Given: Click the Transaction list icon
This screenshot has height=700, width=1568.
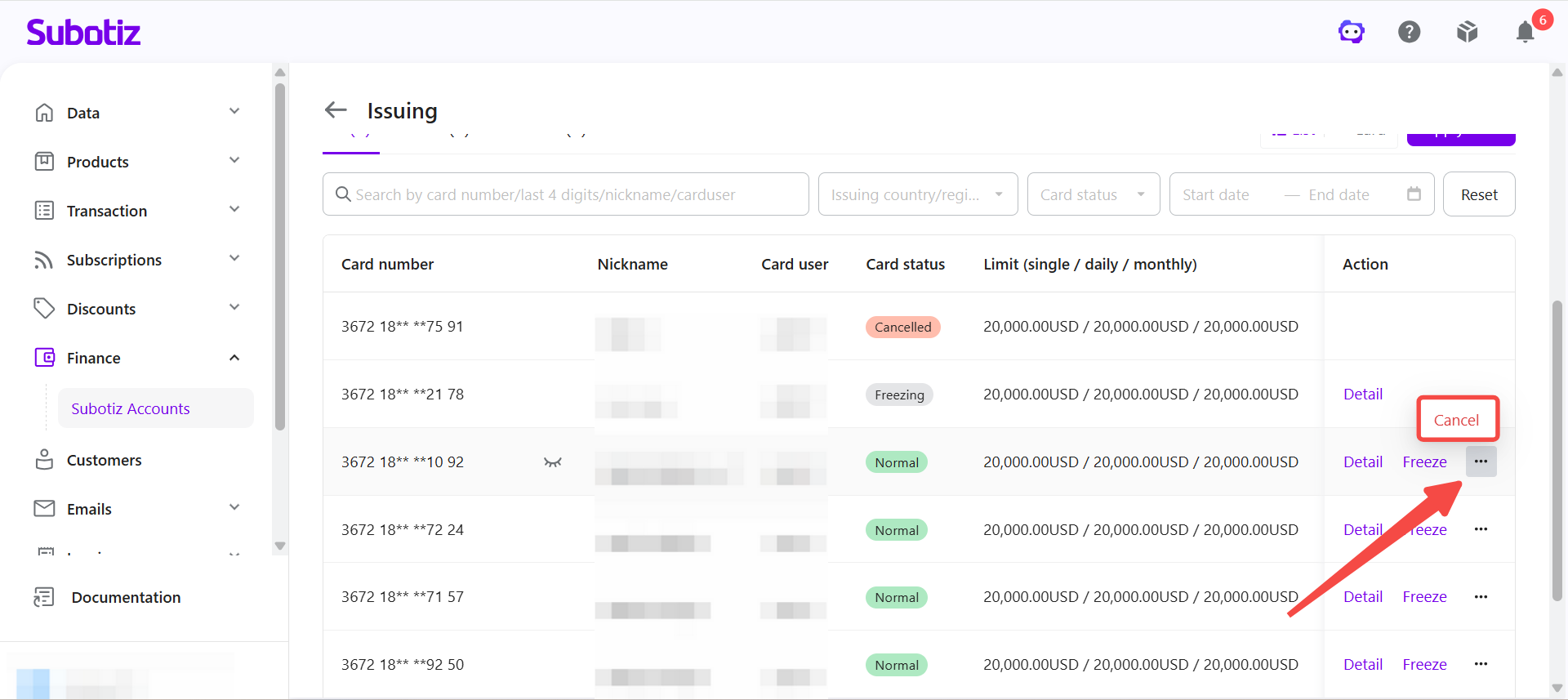Looking at the screenshot, I should (44, 211).
